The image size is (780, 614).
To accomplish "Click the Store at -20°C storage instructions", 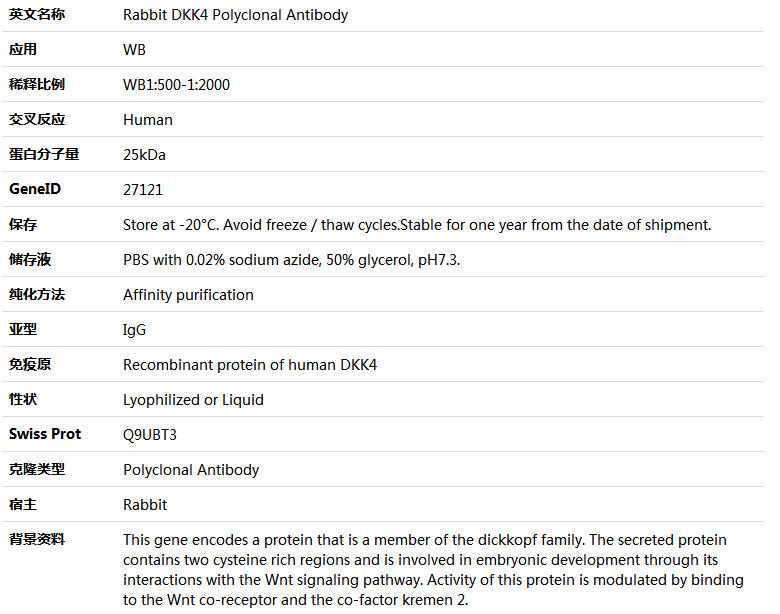I will point(417,225).
